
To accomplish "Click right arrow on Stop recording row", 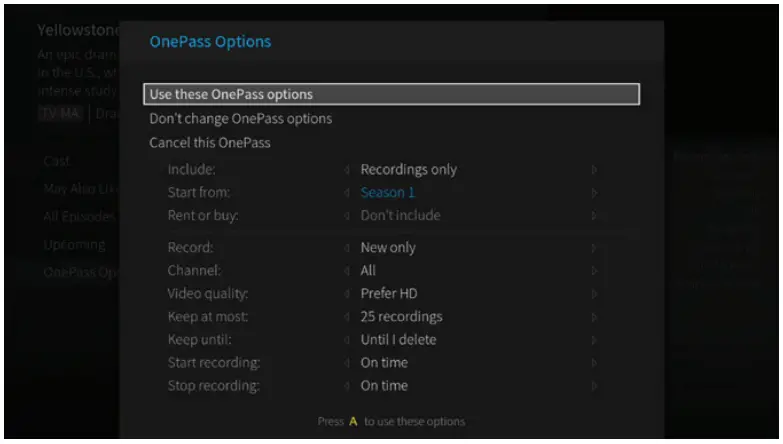I will pyautogui.click(x=594, y=386).
